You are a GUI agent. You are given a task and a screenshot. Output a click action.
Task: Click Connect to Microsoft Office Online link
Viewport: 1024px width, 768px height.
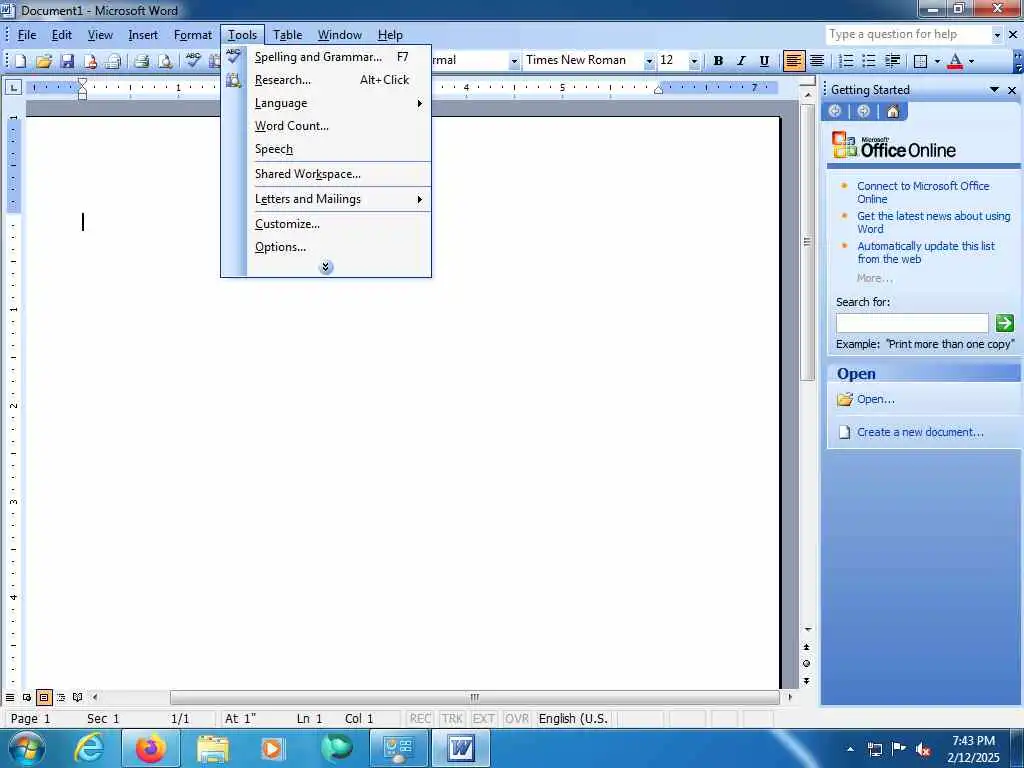[x=923, y=193]
